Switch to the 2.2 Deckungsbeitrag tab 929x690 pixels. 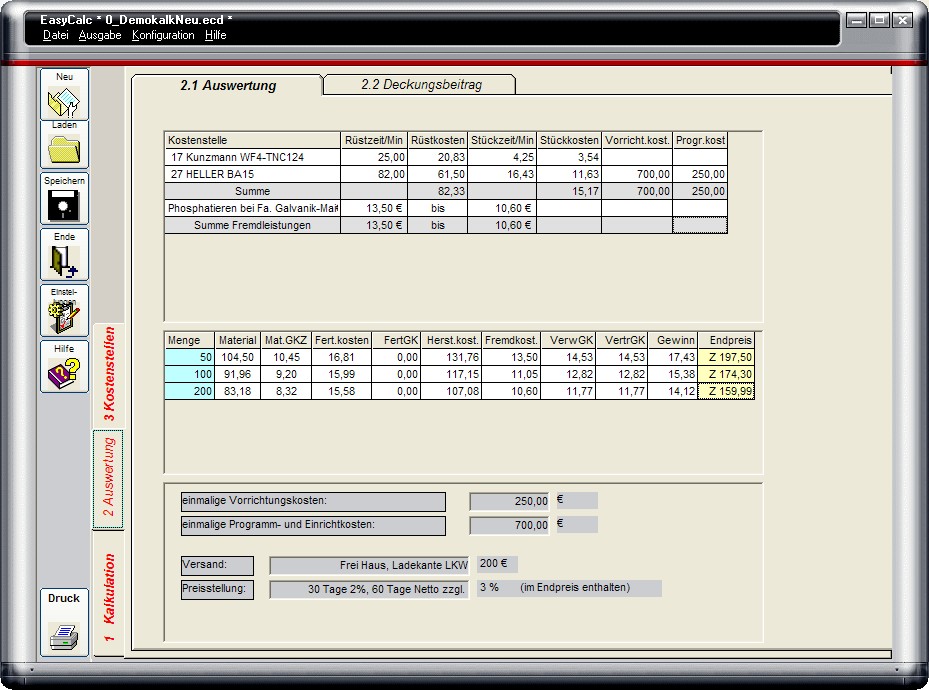pos(421,84)
